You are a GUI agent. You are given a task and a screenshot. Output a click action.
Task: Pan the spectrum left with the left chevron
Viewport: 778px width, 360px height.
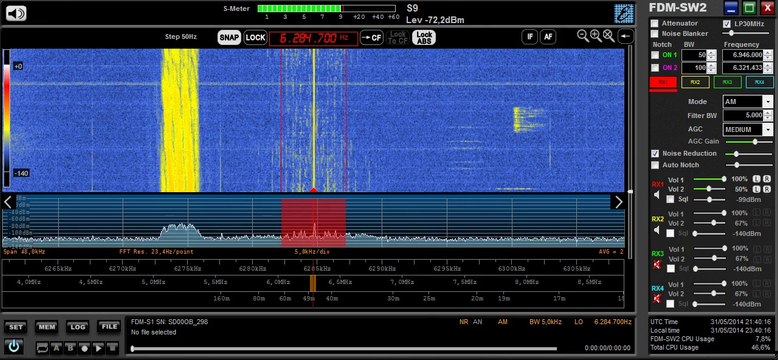point(8,202)
